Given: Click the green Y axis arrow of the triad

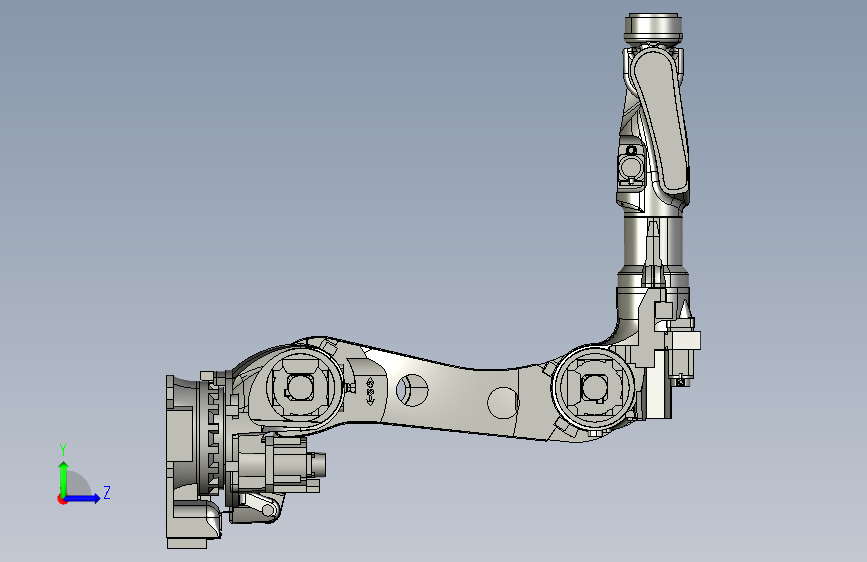Looking at the screenshot, I should click(x=64, y=478).
